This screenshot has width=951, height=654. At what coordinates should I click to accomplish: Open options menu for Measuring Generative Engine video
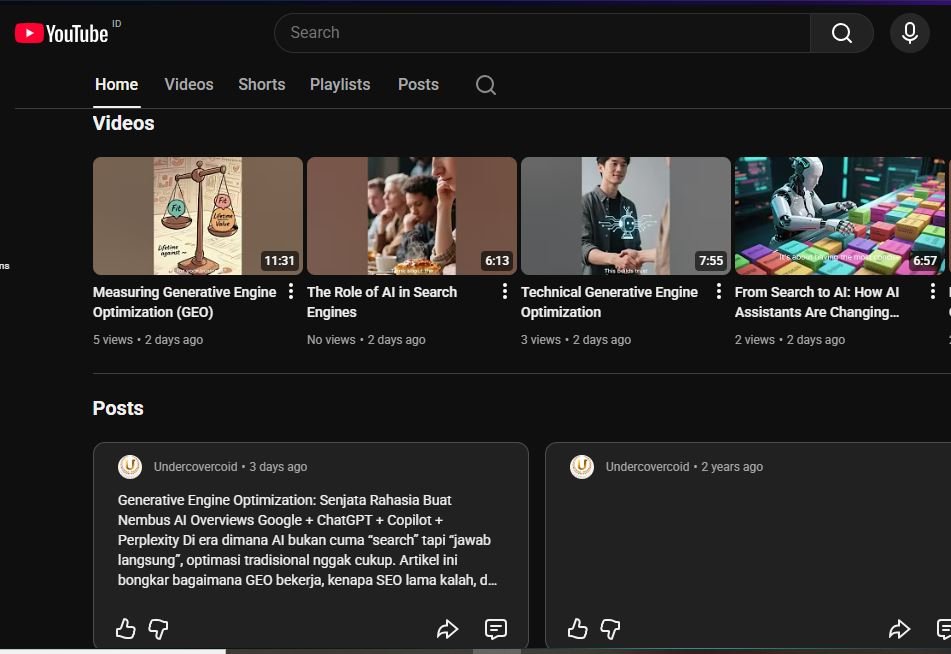click(291, 291)
